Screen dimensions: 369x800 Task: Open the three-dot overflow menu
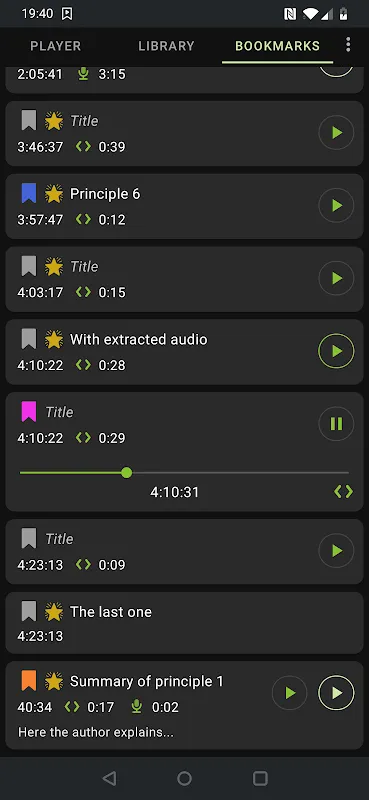[348, 45]
